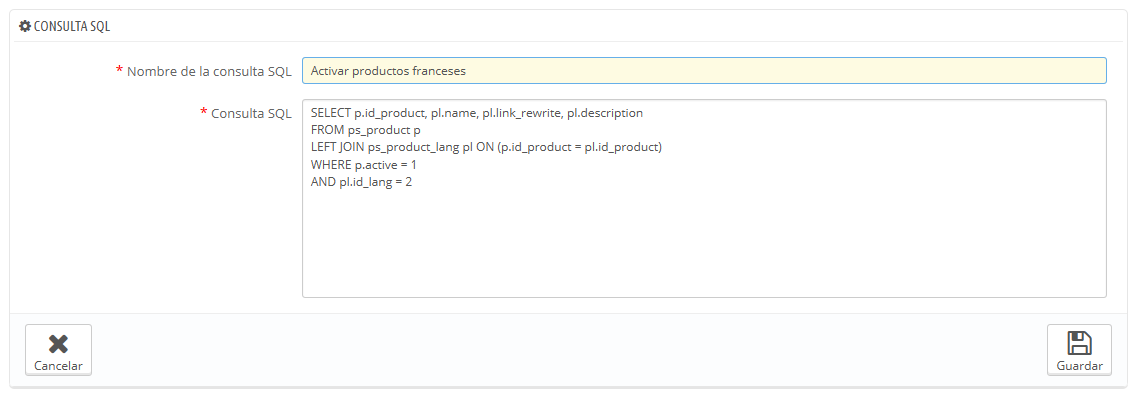Click inside the Consulta SQL text area

[x=704, y=198]
